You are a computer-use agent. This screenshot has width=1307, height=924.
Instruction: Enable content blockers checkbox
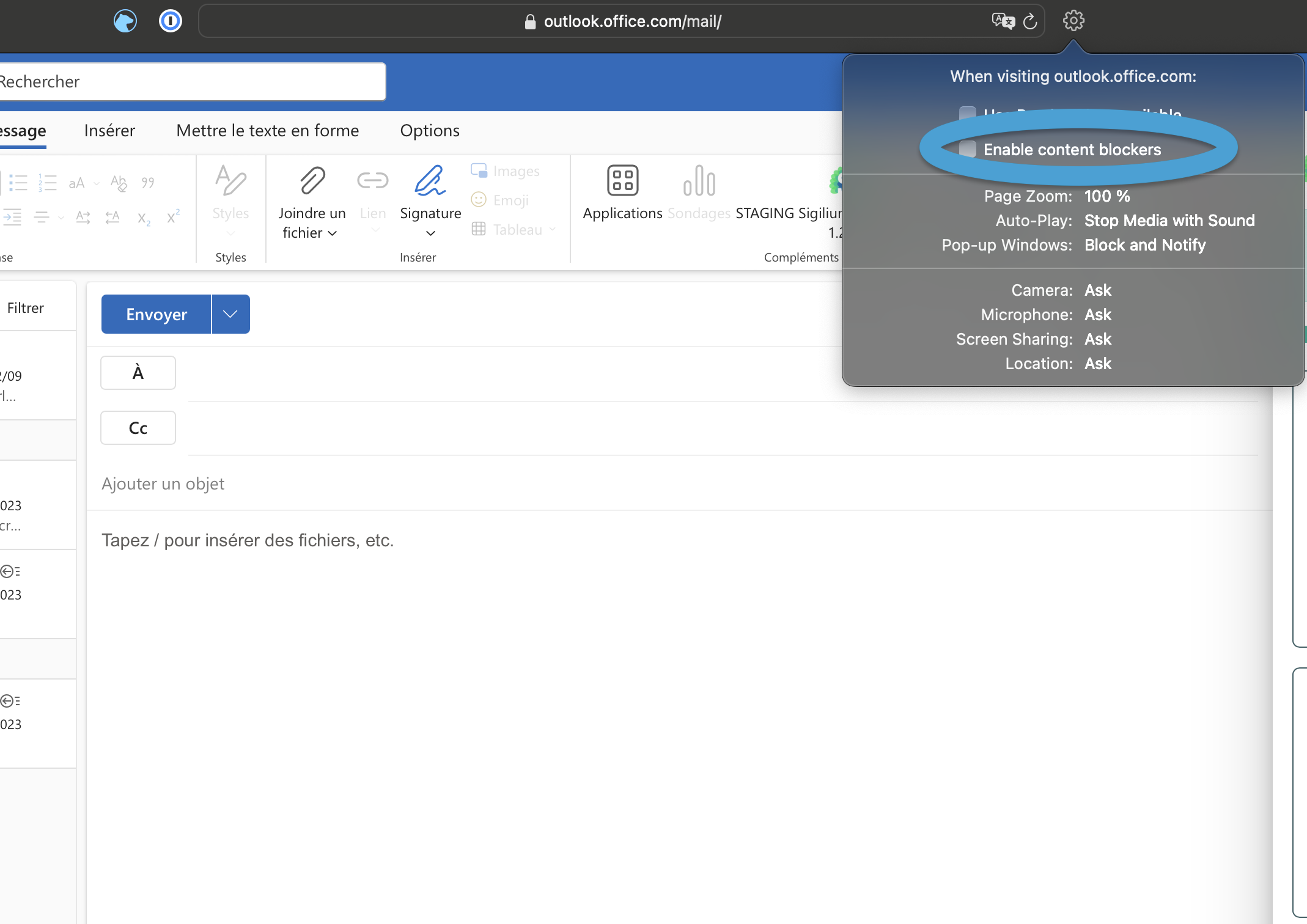[x=968, y=149]
